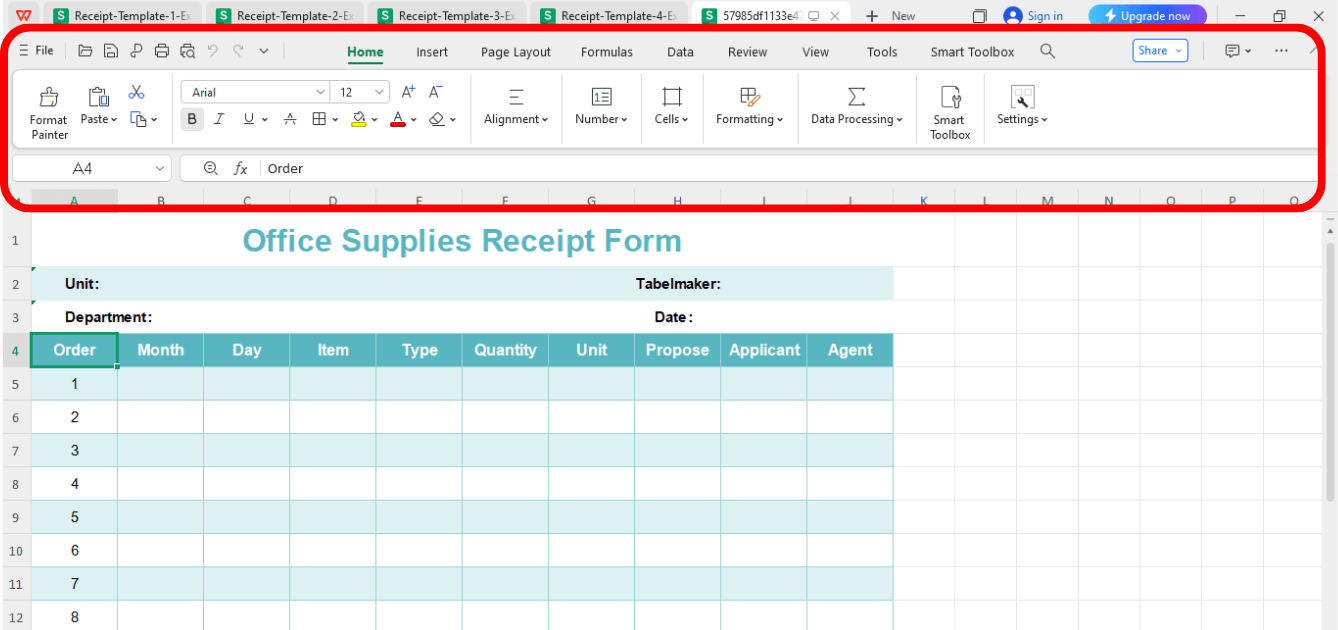Switch to the Review ribbon tab
1338x630 pixels.
point(747,52)
